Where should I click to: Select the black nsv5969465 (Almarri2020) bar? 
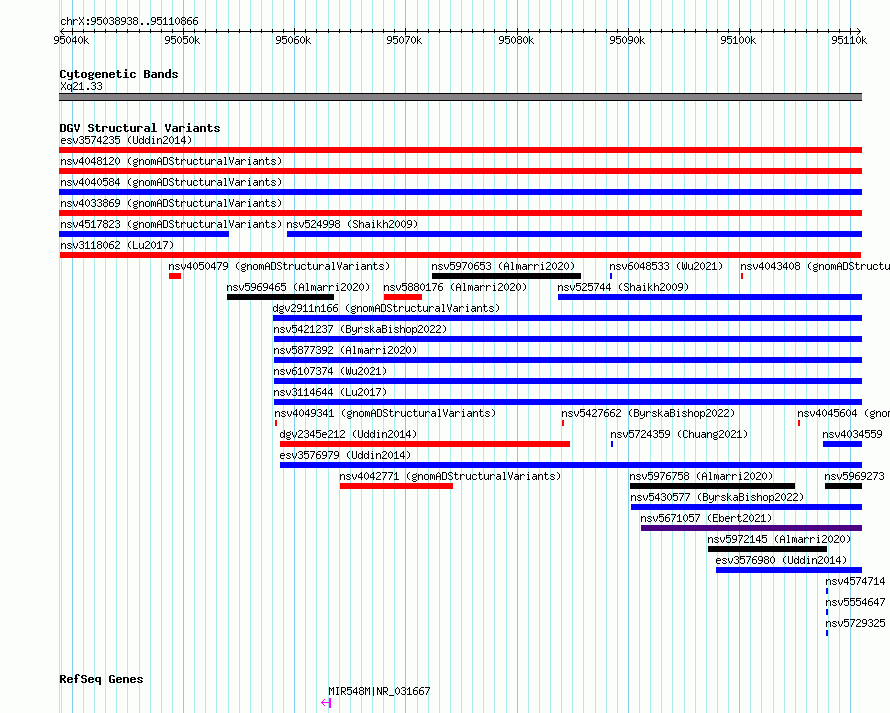tap(280, 297)
